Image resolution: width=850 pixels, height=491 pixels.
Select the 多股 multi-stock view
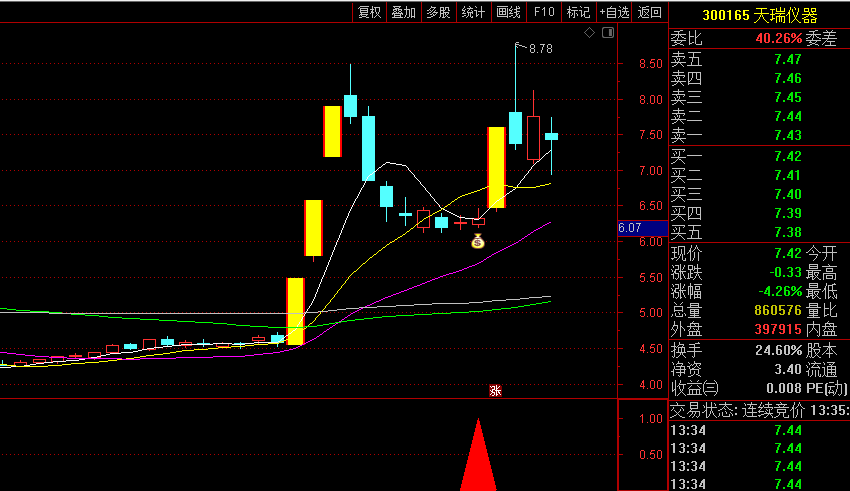pos(438,12)
